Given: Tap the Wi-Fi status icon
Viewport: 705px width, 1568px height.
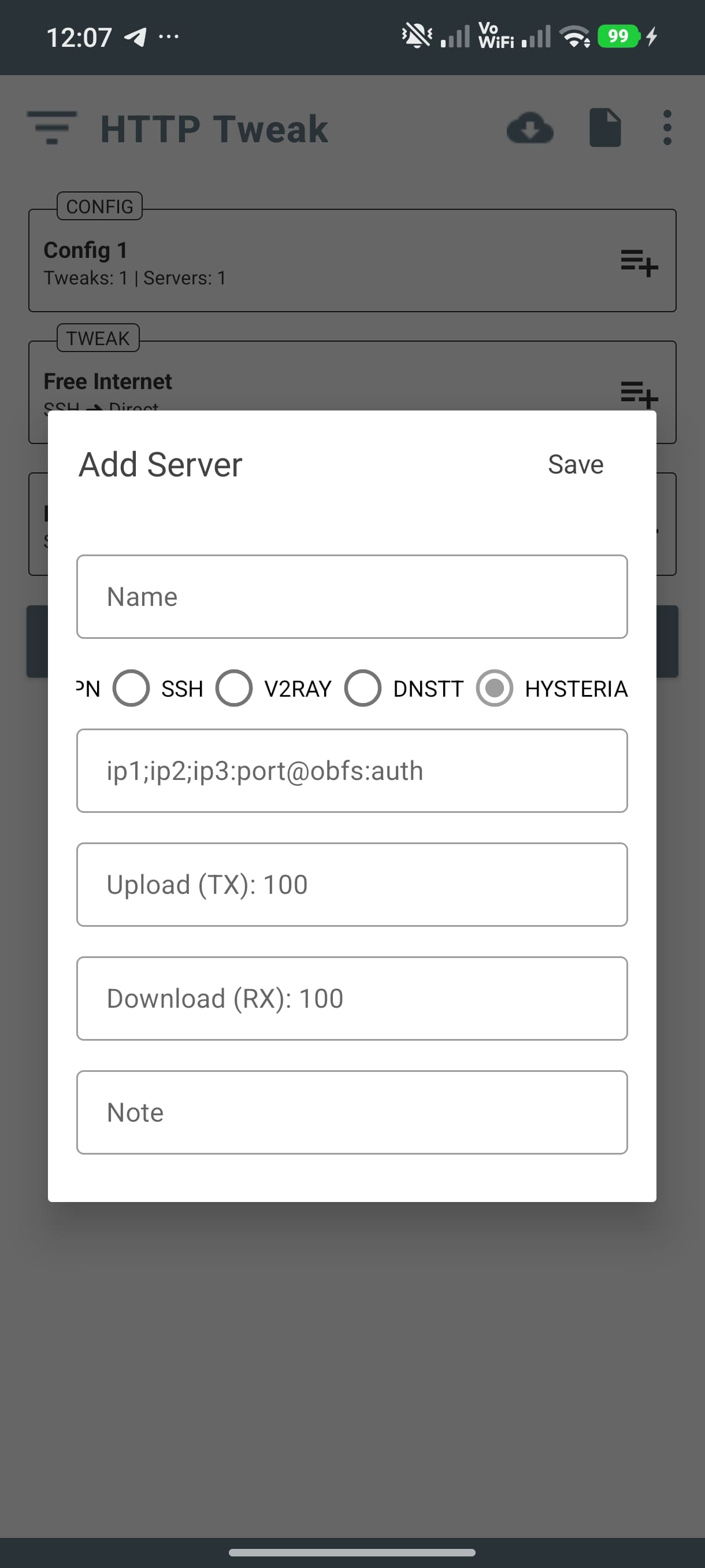Looking at the screenshot, I should tap(575, 36).
